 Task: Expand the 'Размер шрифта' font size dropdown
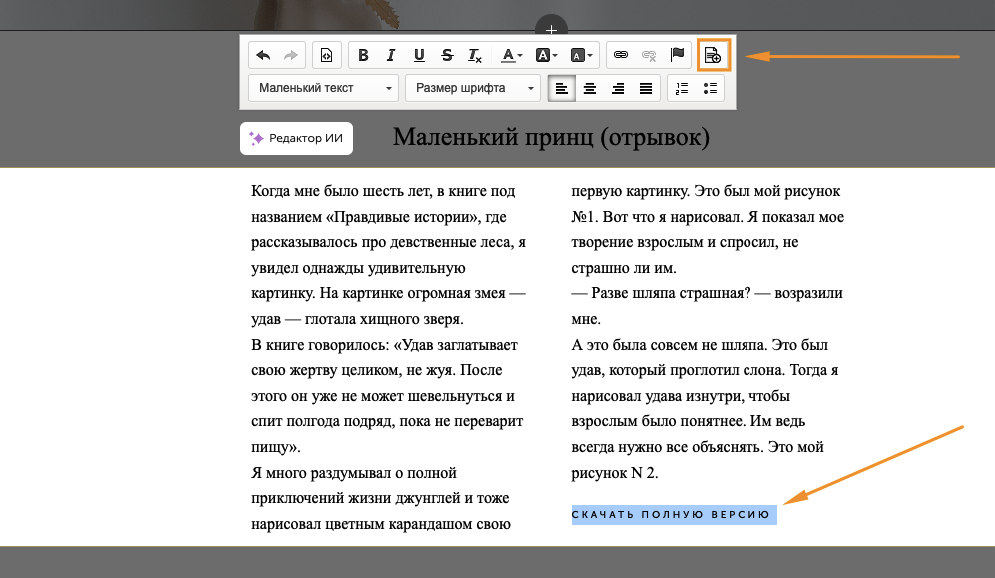point(473,88)
